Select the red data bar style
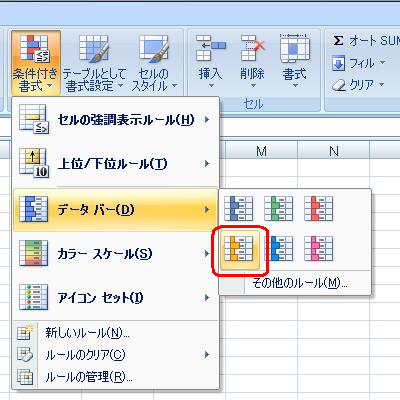Viewport: 400px width, 400px height. (x=319, y=209)
